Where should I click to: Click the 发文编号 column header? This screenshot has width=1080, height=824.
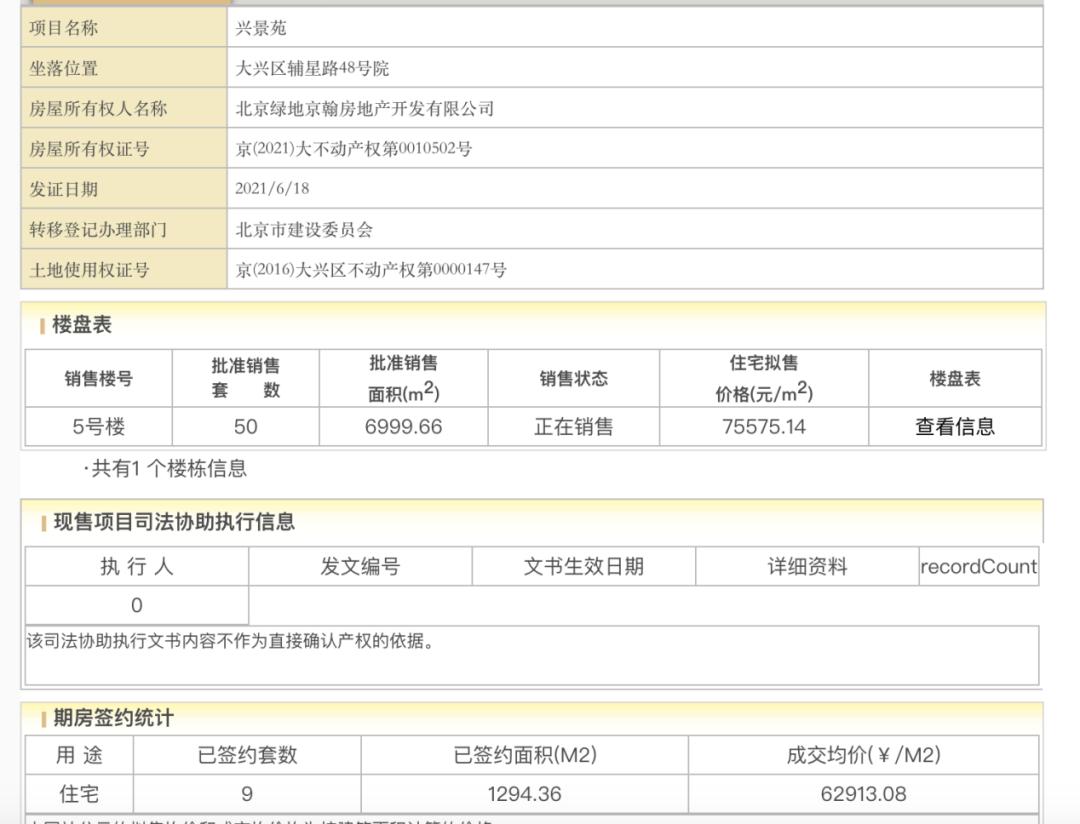click(360, 566)
